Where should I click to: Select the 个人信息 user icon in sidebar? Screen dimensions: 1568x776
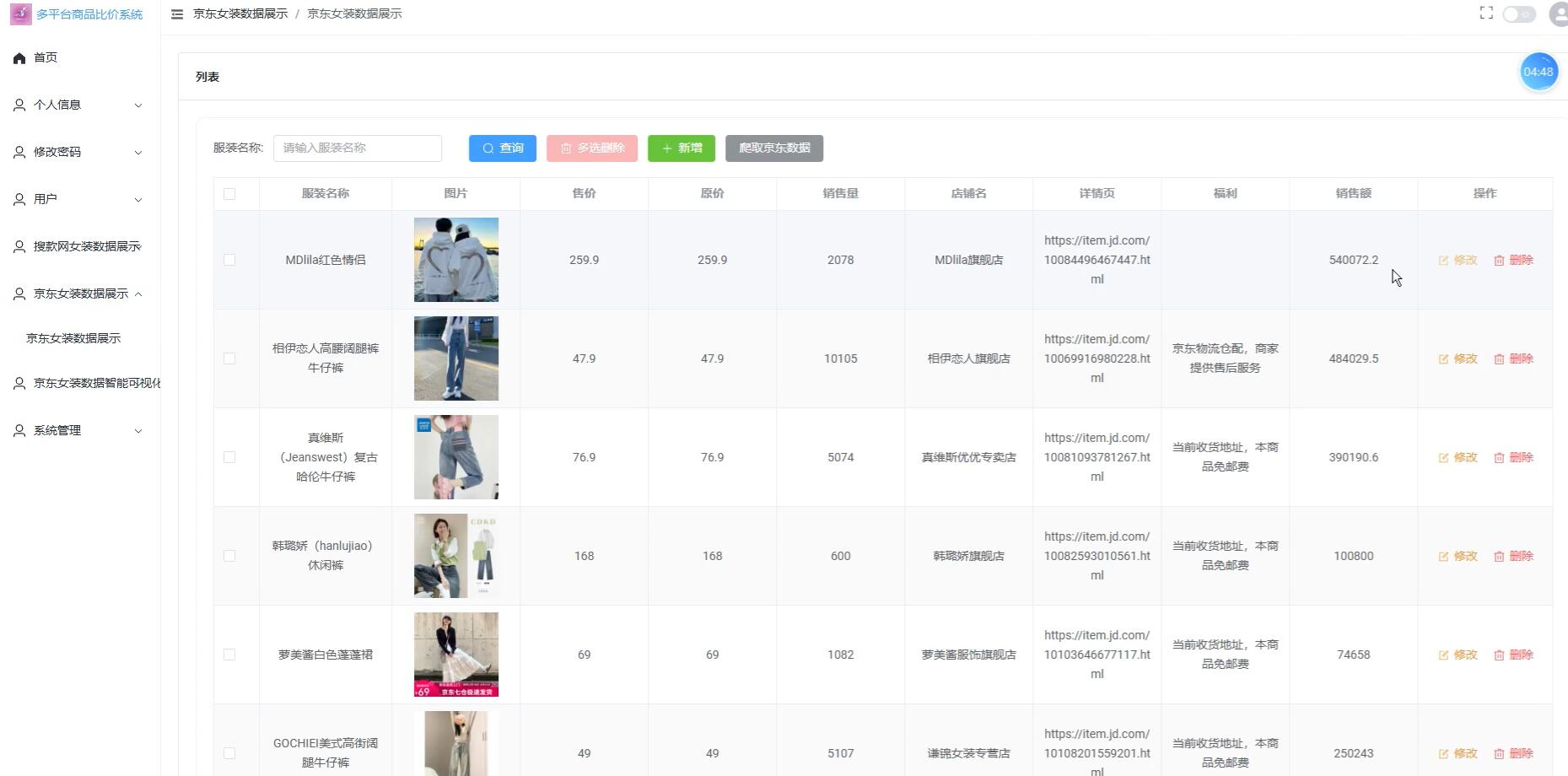coord(19,105)
